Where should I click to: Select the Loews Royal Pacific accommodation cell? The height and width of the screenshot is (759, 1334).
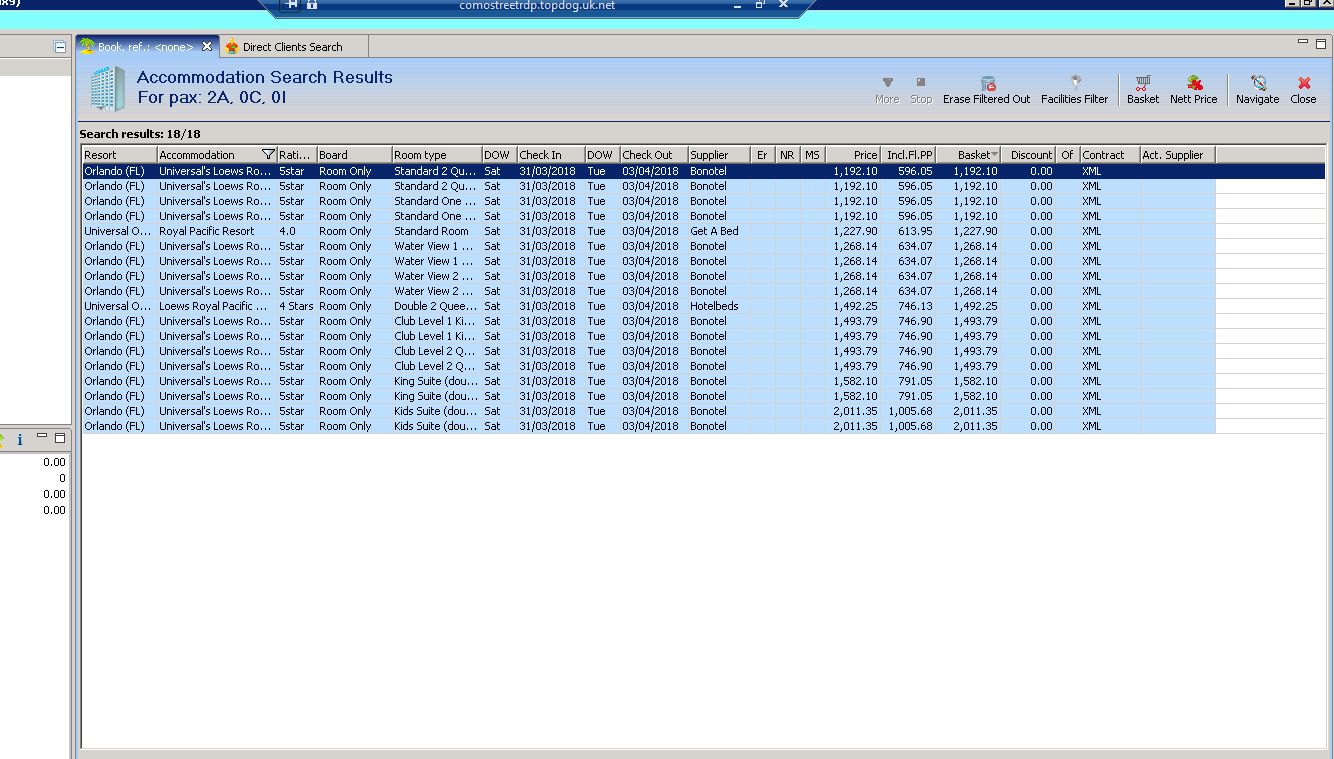click(217, 306)
